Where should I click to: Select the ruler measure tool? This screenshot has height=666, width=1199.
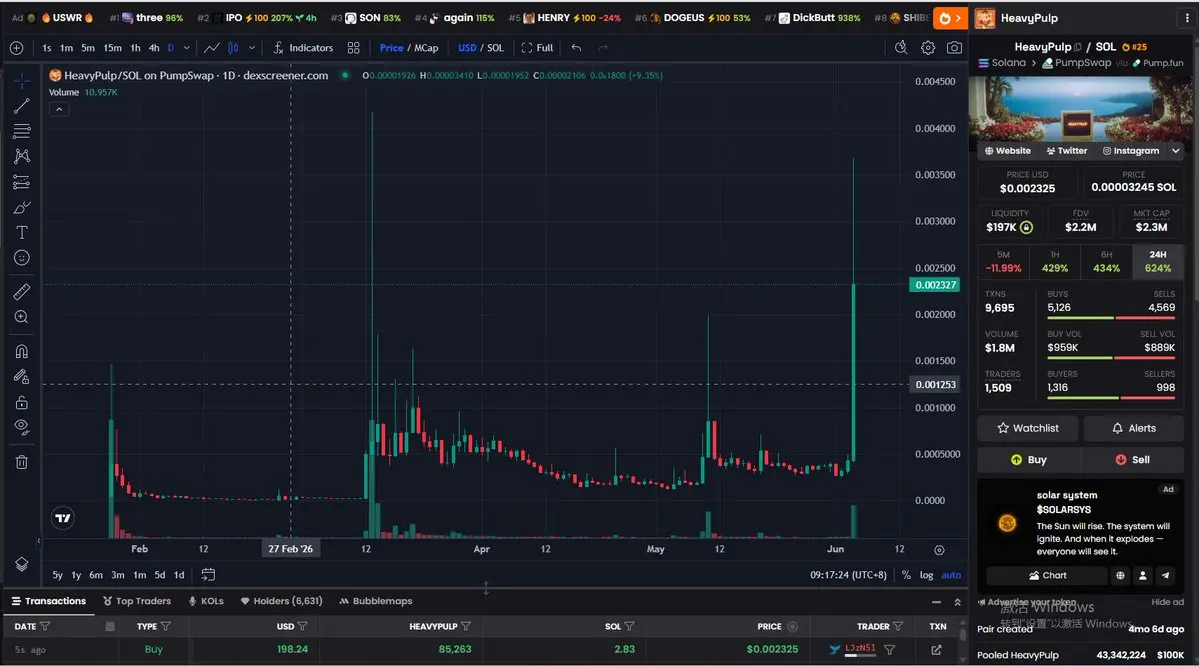pyautogui.click(x=21, y=291)
